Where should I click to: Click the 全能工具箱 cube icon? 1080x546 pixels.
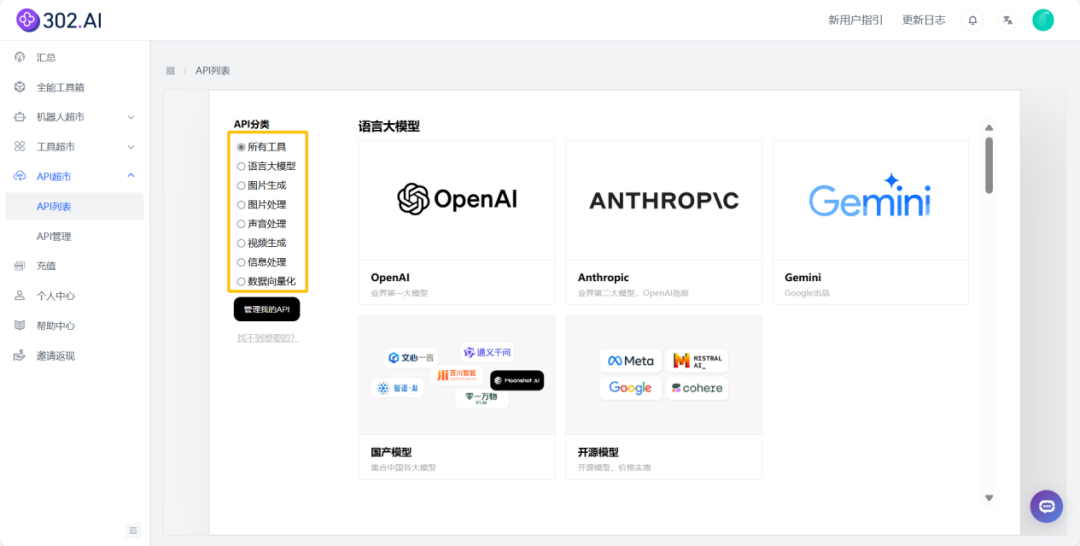(x=20, y=87)
